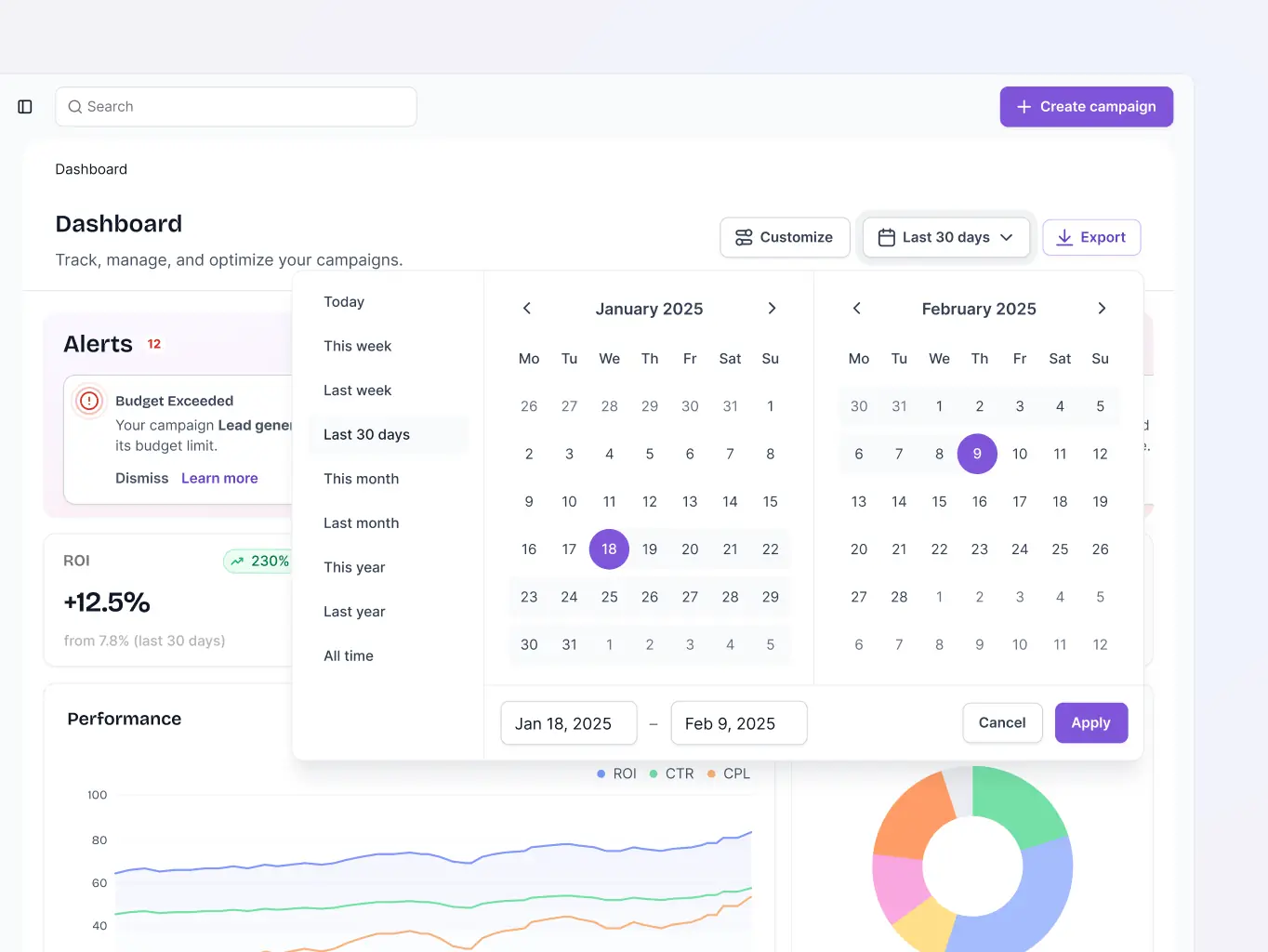This screenshot has height=952, width=1268.
Task: Select This month from the preset list
Action: click(x=361, y=479)
